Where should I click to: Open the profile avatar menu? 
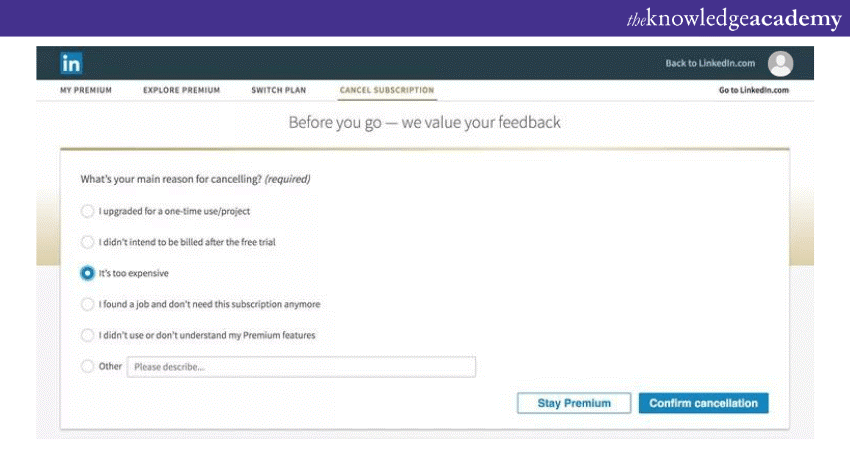[x=780, y=64]
